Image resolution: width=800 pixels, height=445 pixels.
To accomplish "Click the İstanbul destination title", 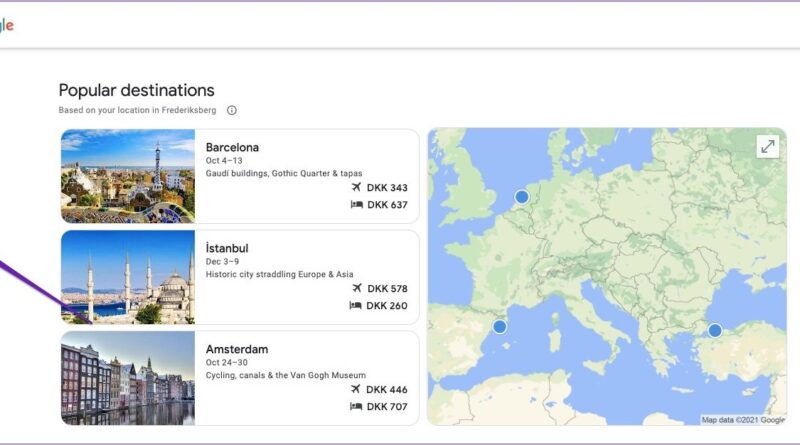I will click(x=227, y=248).
